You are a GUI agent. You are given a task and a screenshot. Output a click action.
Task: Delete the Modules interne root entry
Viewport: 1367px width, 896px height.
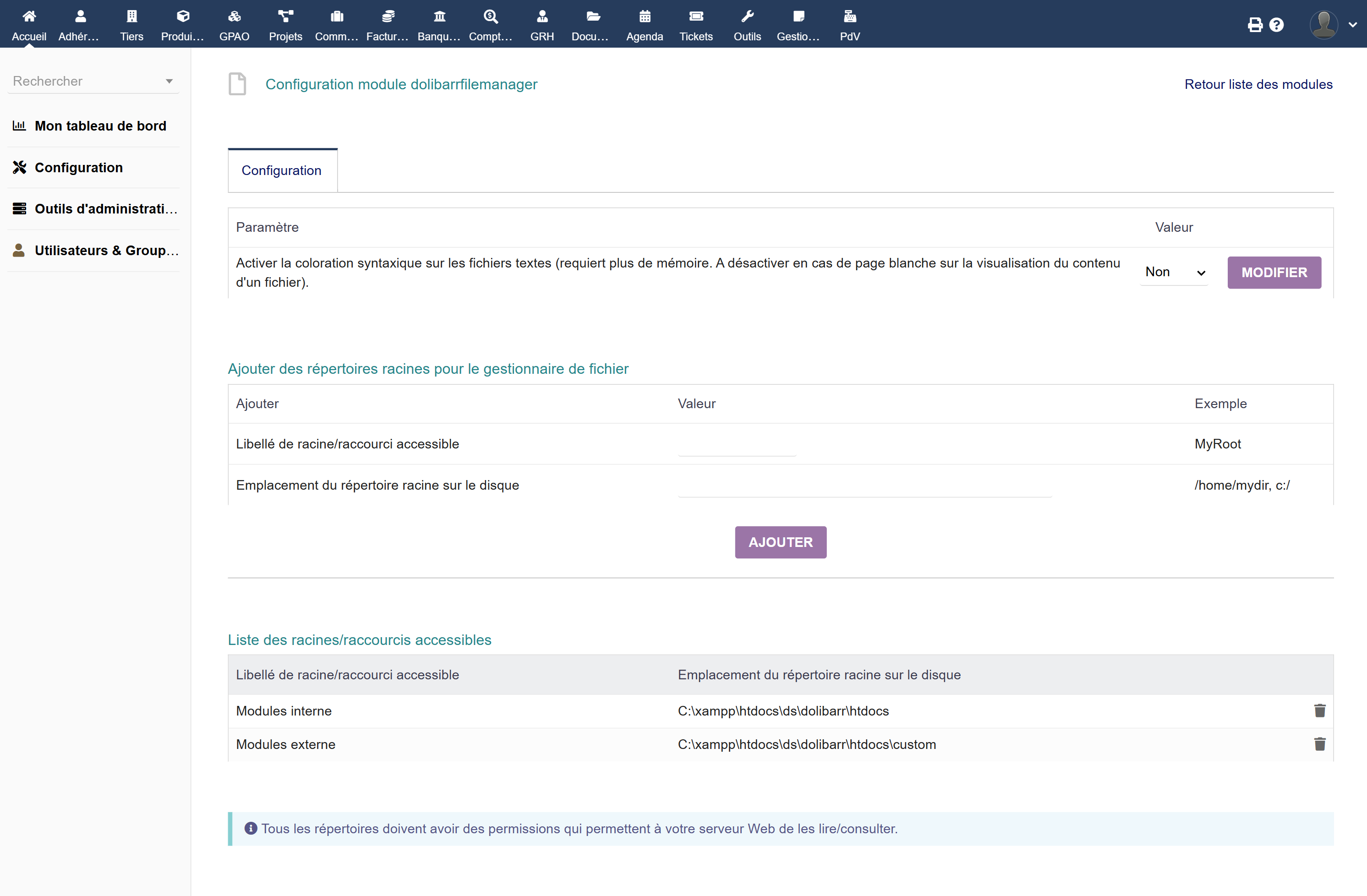(x=1319, y=711)
